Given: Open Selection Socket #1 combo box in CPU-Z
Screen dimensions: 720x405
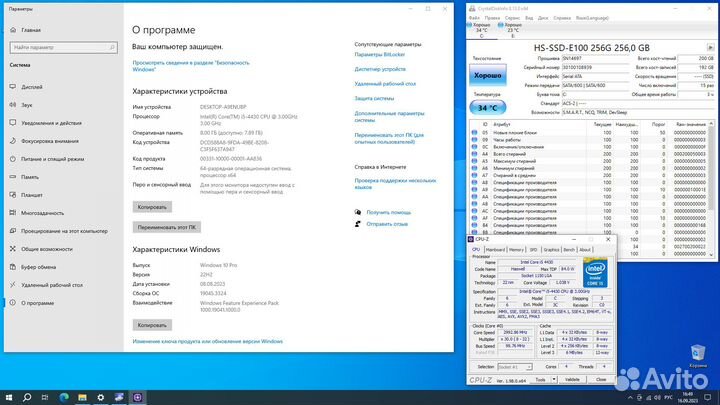Looking at the screenshot, I should click(515, 367).
